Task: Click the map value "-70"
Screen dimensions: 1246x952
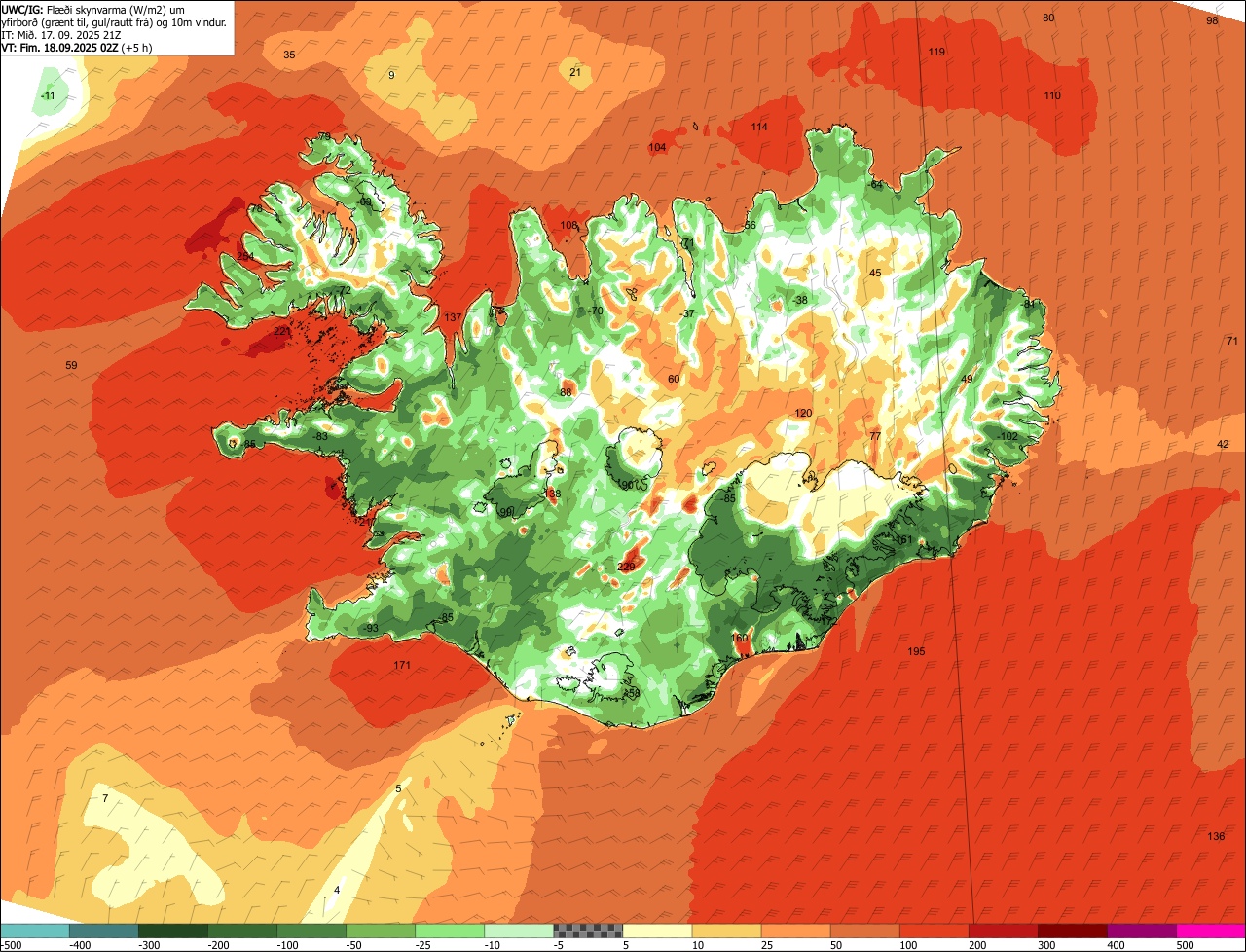Action: [x=596, y=311]
